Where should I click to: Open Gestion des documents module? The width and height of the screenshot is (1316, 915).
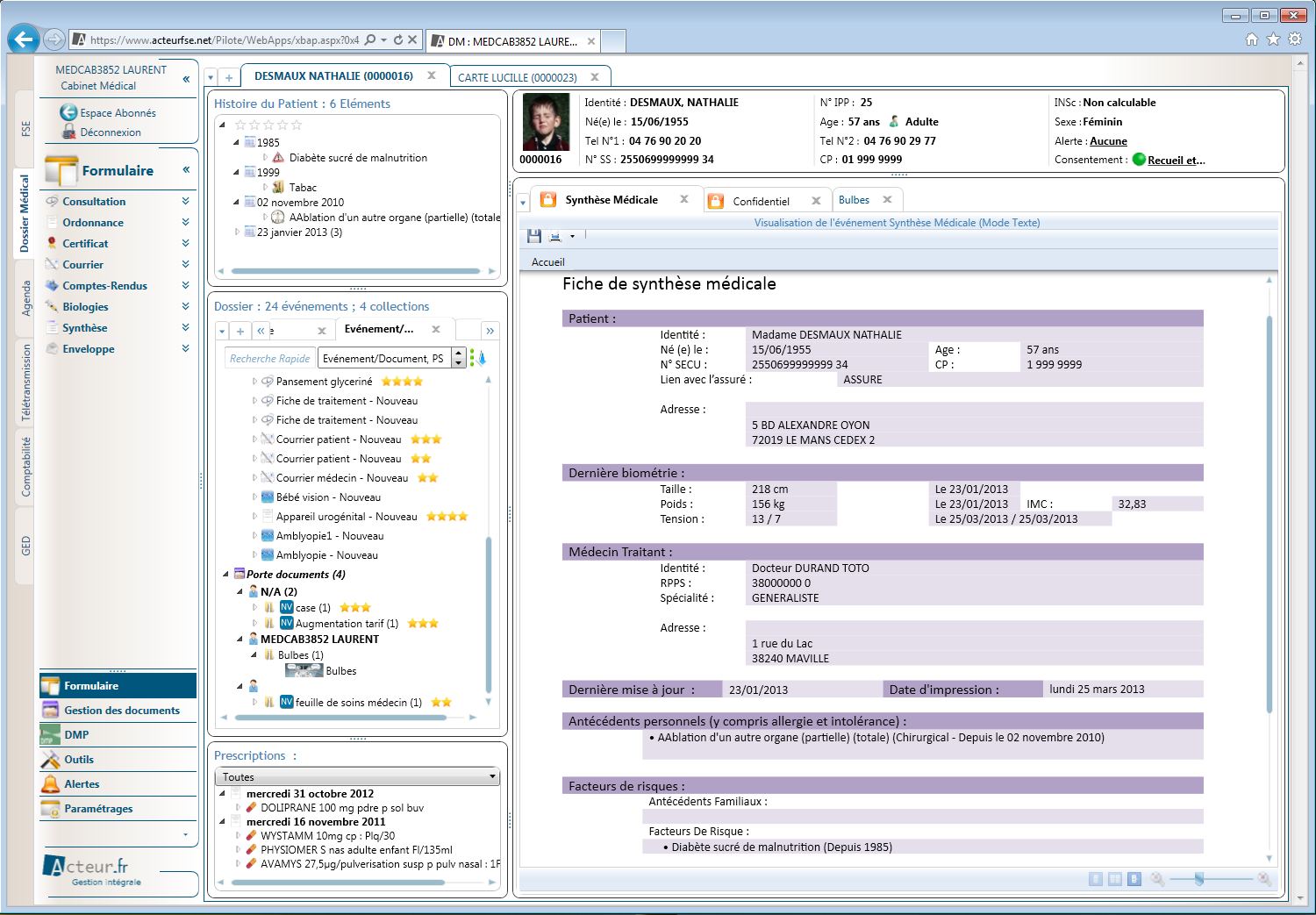pos(121,711)
